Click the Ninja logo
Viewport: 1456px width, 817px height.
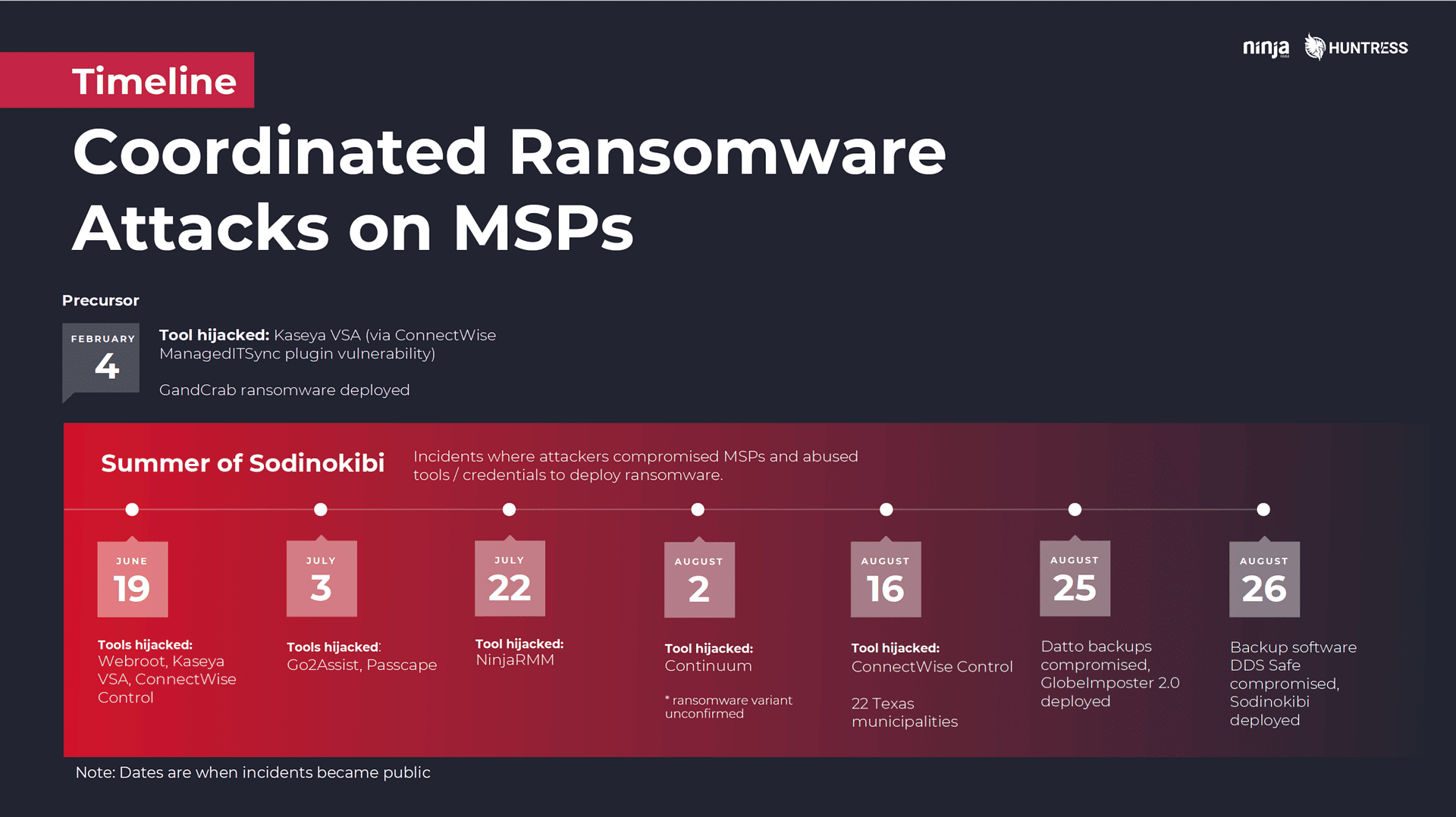(1266, 49)
